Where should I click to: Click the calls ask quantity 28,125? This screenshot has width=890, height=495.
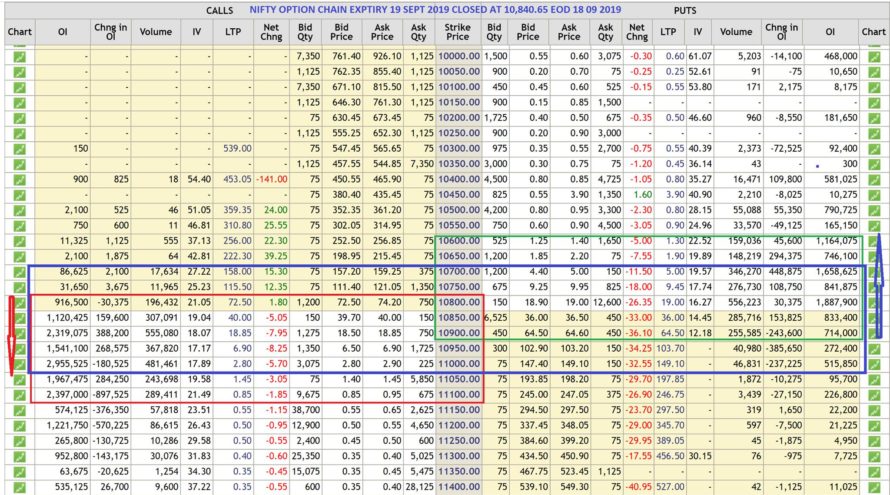419,486
